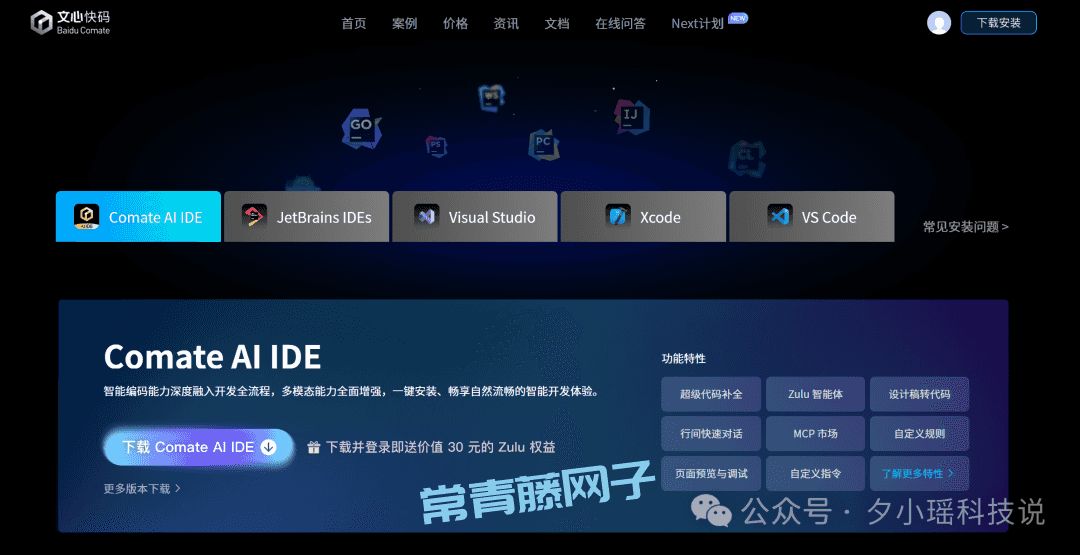This screenshot has height=555, width=1080.
Task: Click the VS Code tab icon
Action: 780,217
